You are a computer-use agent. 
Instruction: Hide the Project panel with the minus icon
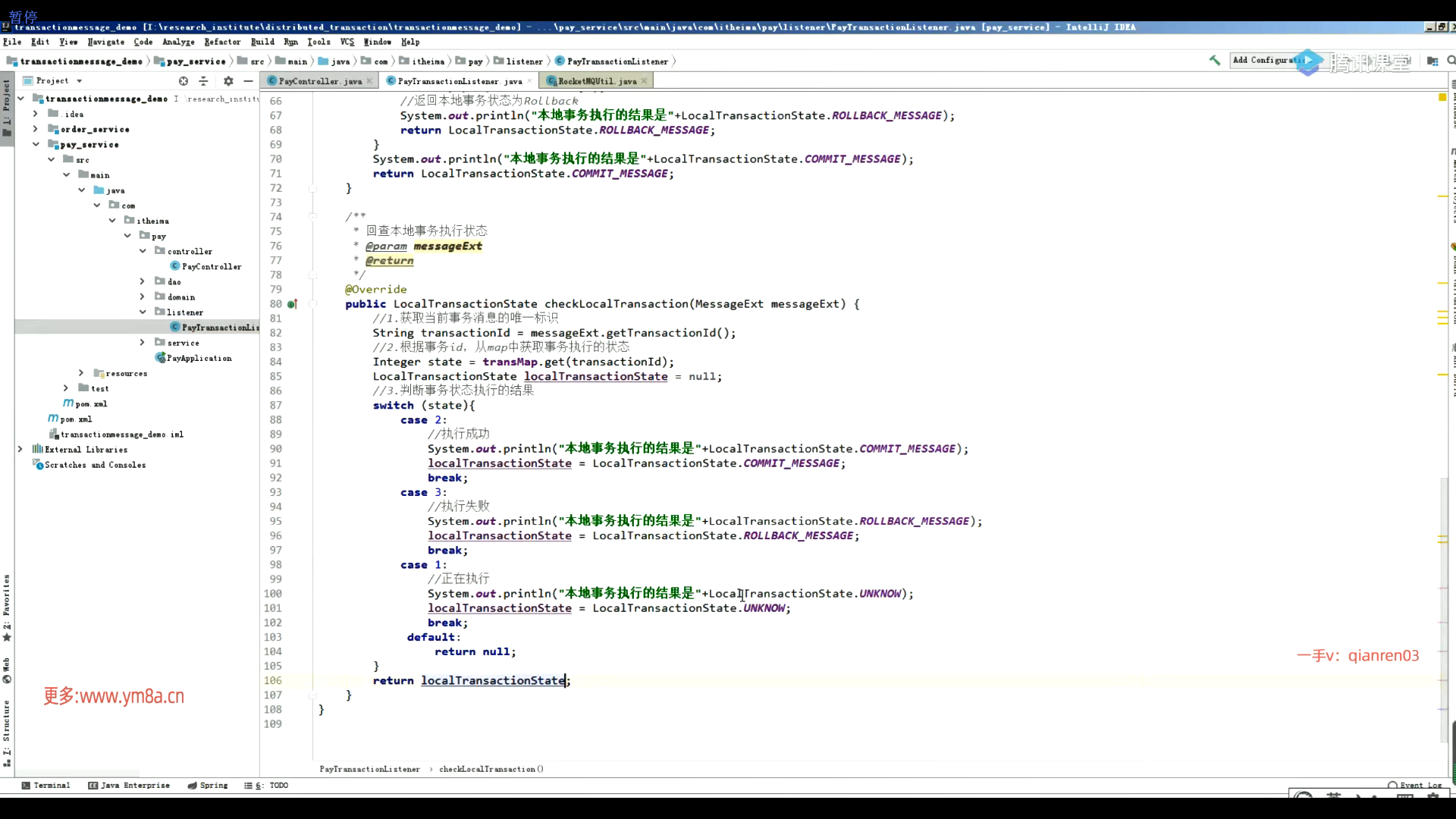coord(248,81)
